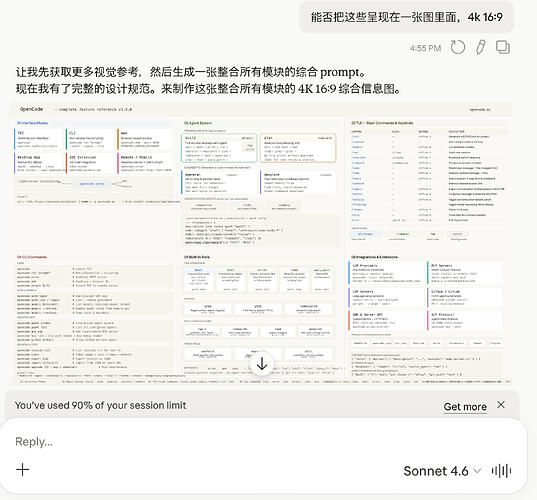Click the 4:55 PM timestamp
The image size is (537, 500).
click(x=425, y=48)
